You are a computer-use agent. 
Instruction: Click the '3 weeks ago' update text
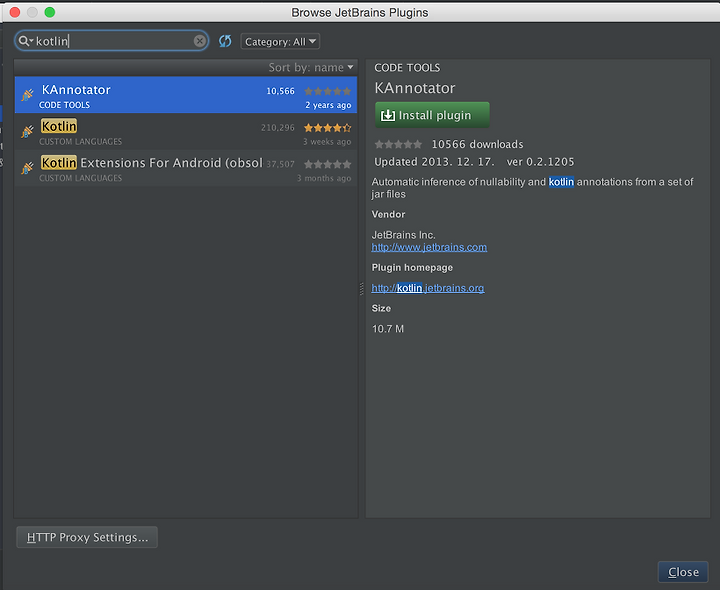pos(327,141)
